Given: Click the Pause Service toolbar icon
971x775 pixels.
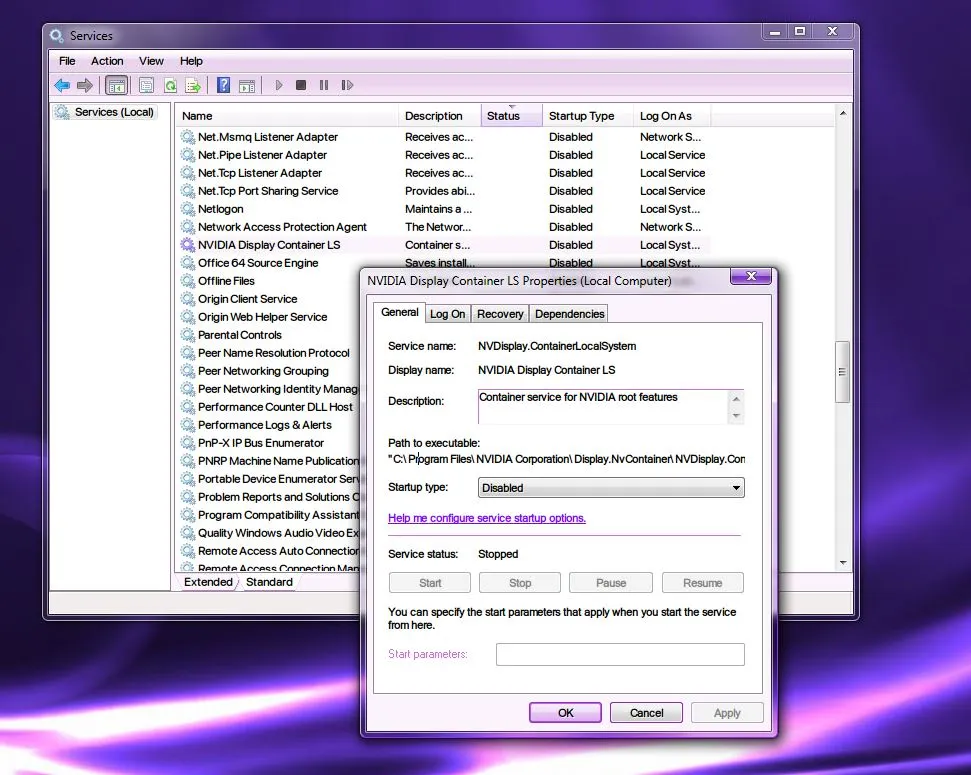Looking at the screenshot, I should tap(324, 85).
